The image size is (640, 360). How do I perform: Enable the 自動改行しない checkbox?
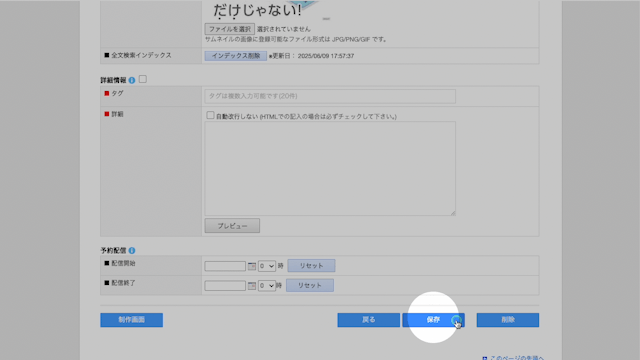[x=210, y=116]
